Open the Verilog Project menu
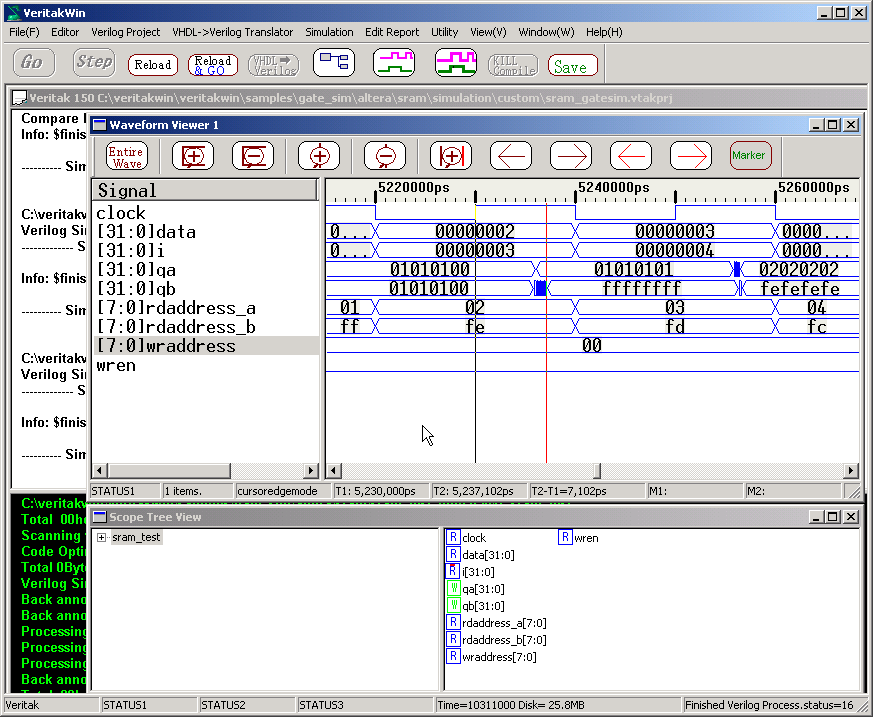The height and width of the screenshot is (717, 873). tap(125, 32)
